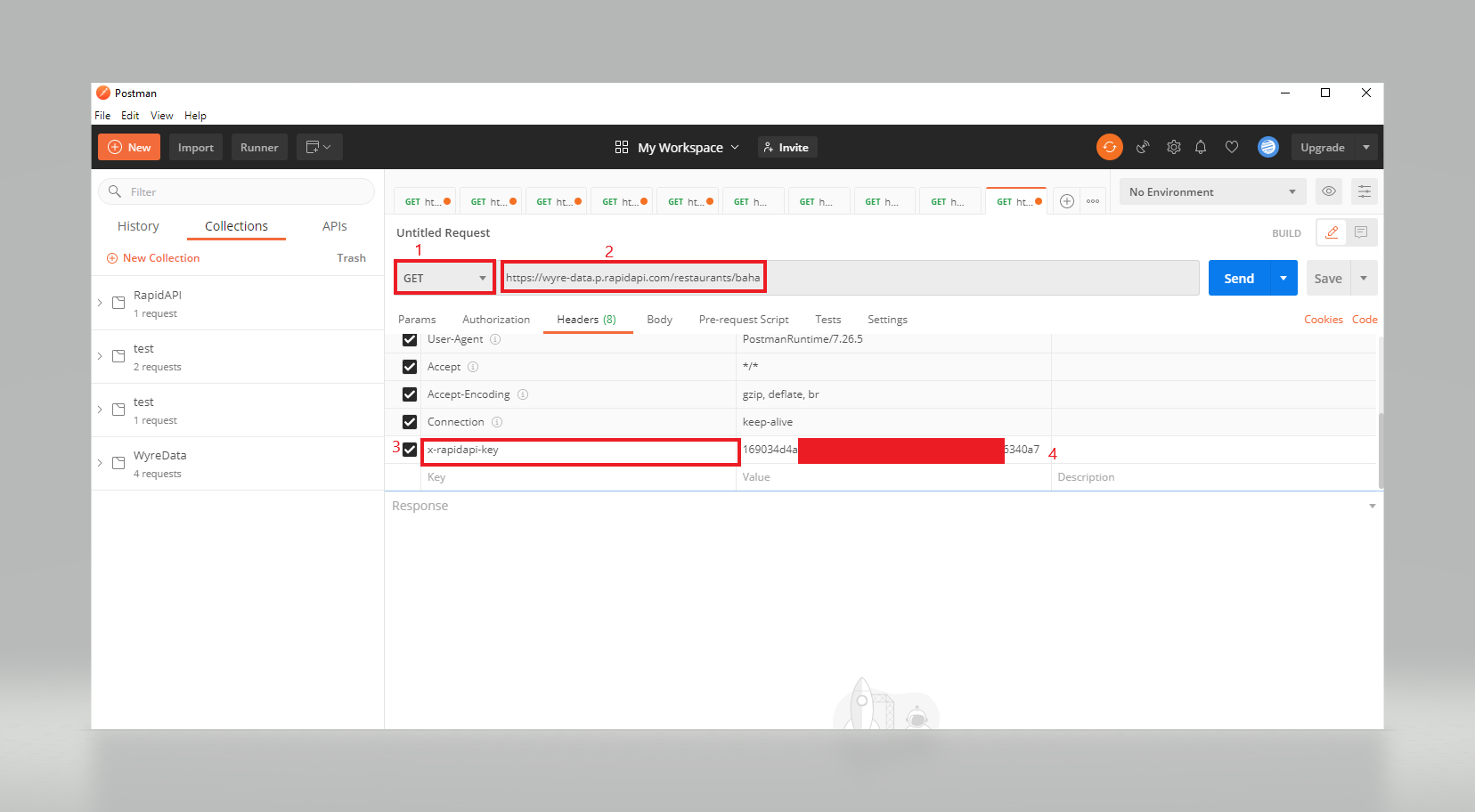Open the Cookies link
This screenshot has height=812, width=1475.
(1324, 320)
